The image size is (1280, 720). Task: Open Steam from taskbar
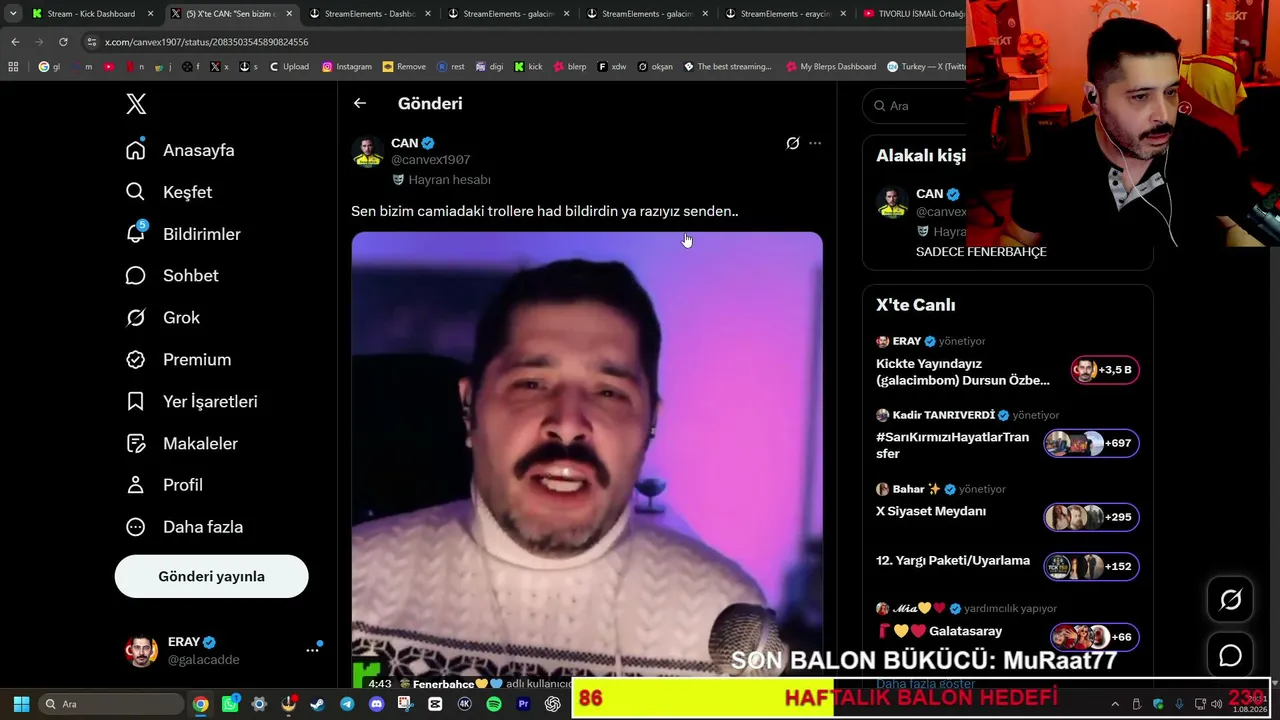(x=318, y=704)
